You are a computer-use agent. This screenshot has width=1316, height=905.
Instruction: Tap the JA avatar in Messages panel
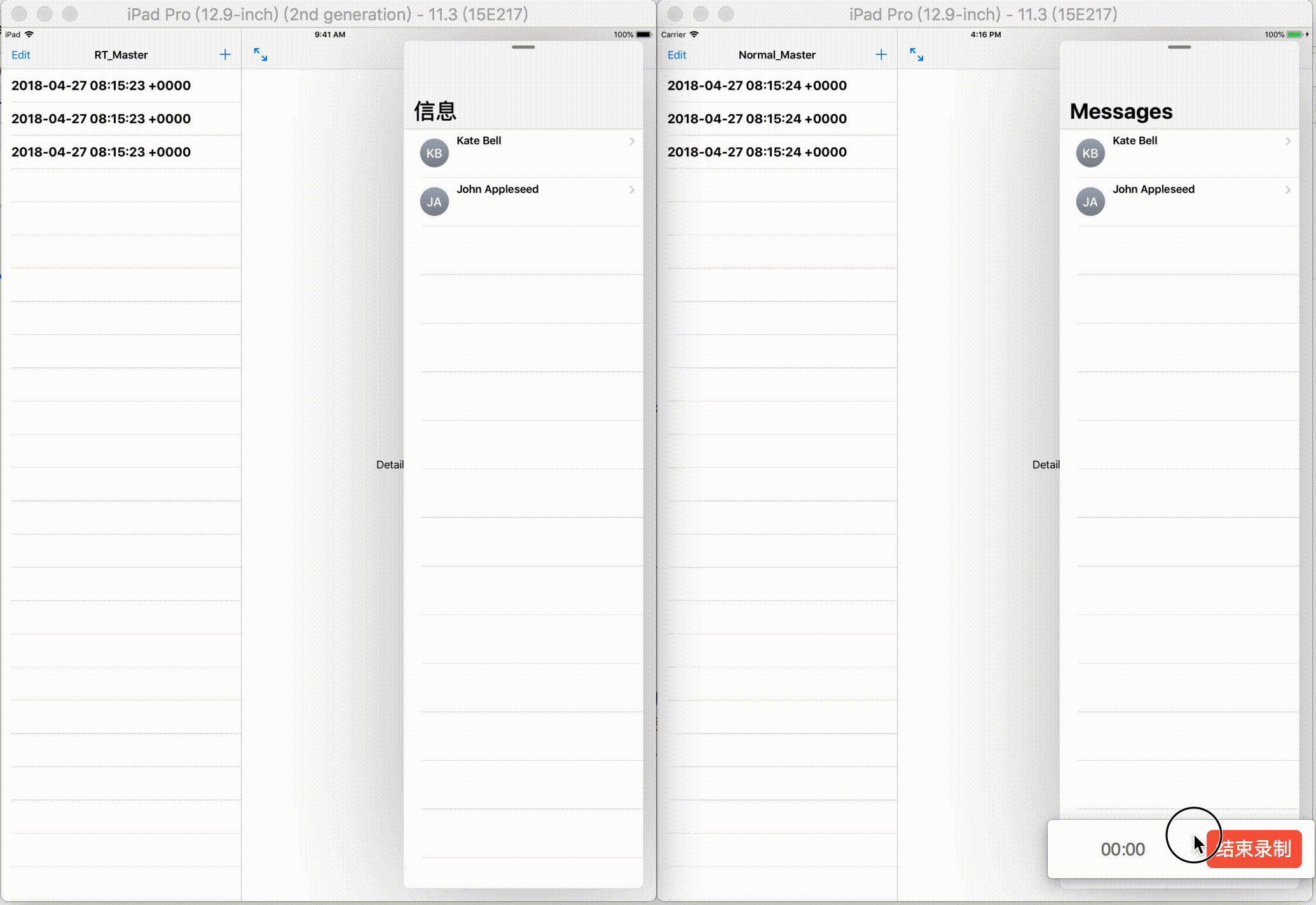[1090, 201]
